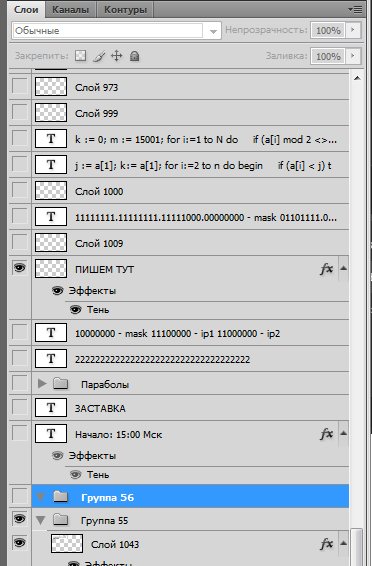Open Непрозрачность slider arrow
The width and height of the screenshot is (372, 566).
click(353, 30)
